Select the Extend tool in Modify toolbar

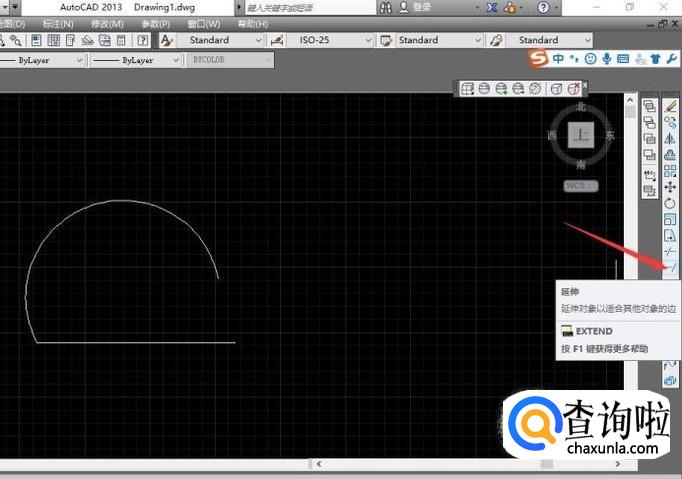[670, 267]
